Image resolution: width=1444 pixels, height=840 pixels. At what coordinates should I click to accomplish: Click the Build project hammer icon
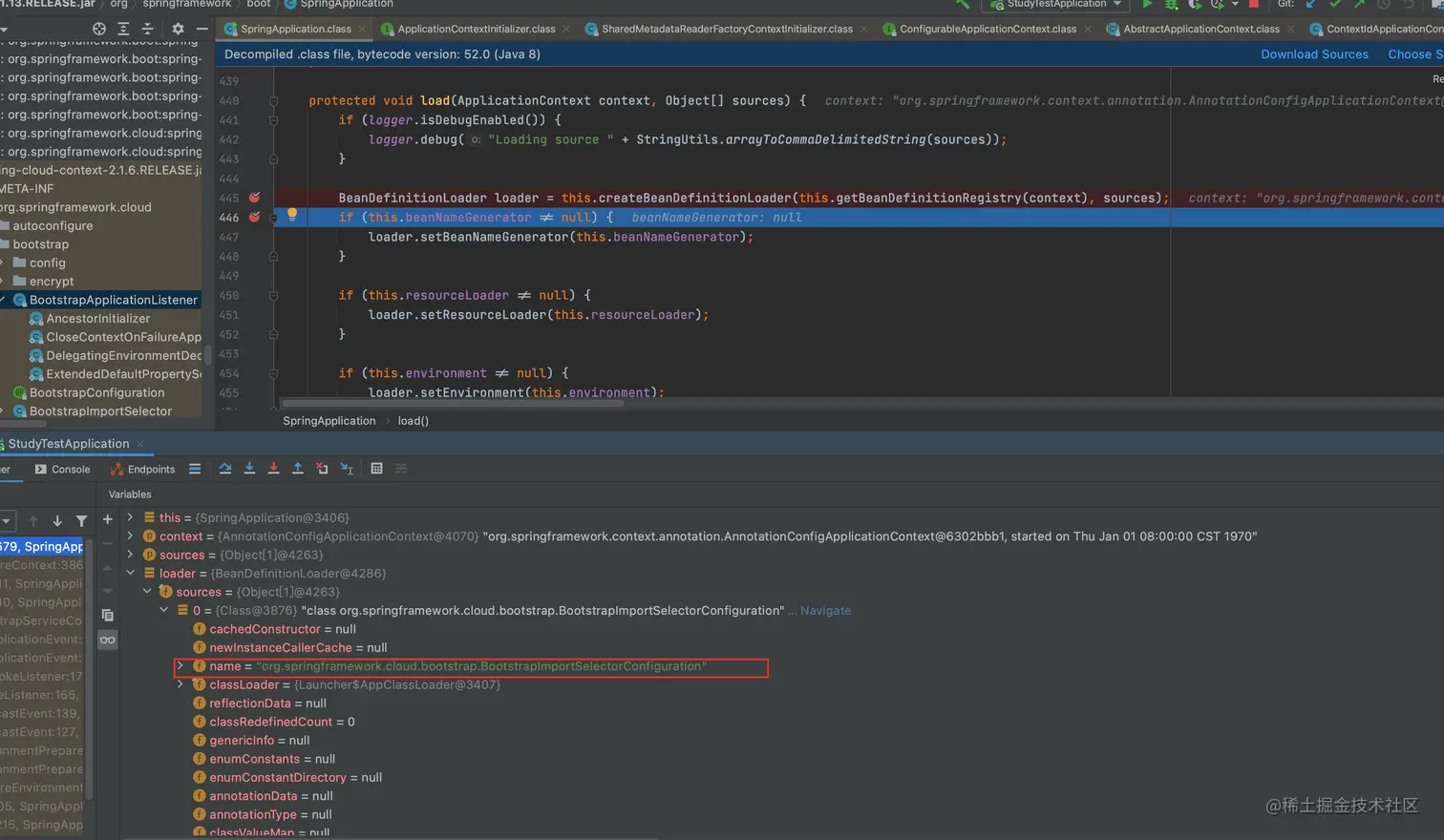(x=963, y=5)
